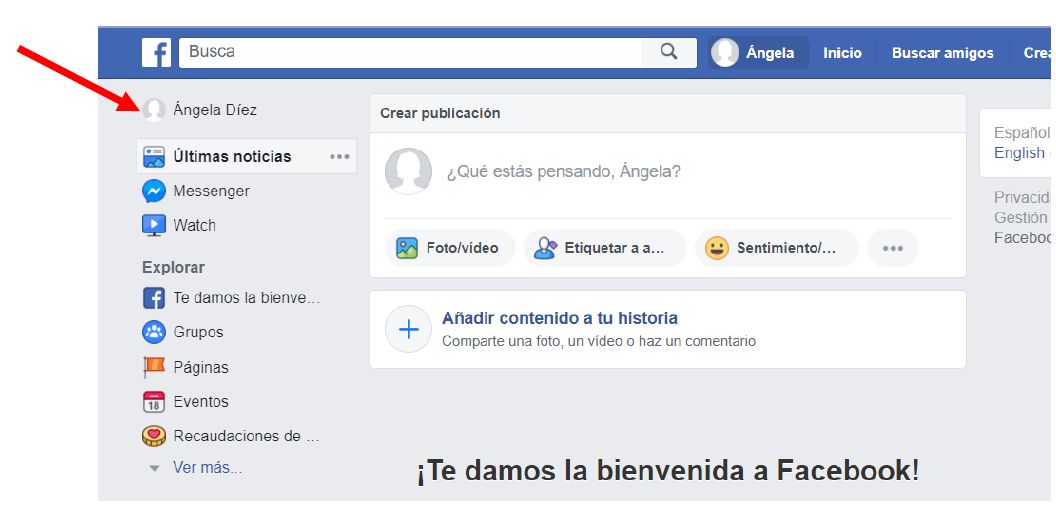The width and height of the screenshot is (1056, 507).
Task: Open more composer options ellipsis button
Action: [x=893, y=248]
